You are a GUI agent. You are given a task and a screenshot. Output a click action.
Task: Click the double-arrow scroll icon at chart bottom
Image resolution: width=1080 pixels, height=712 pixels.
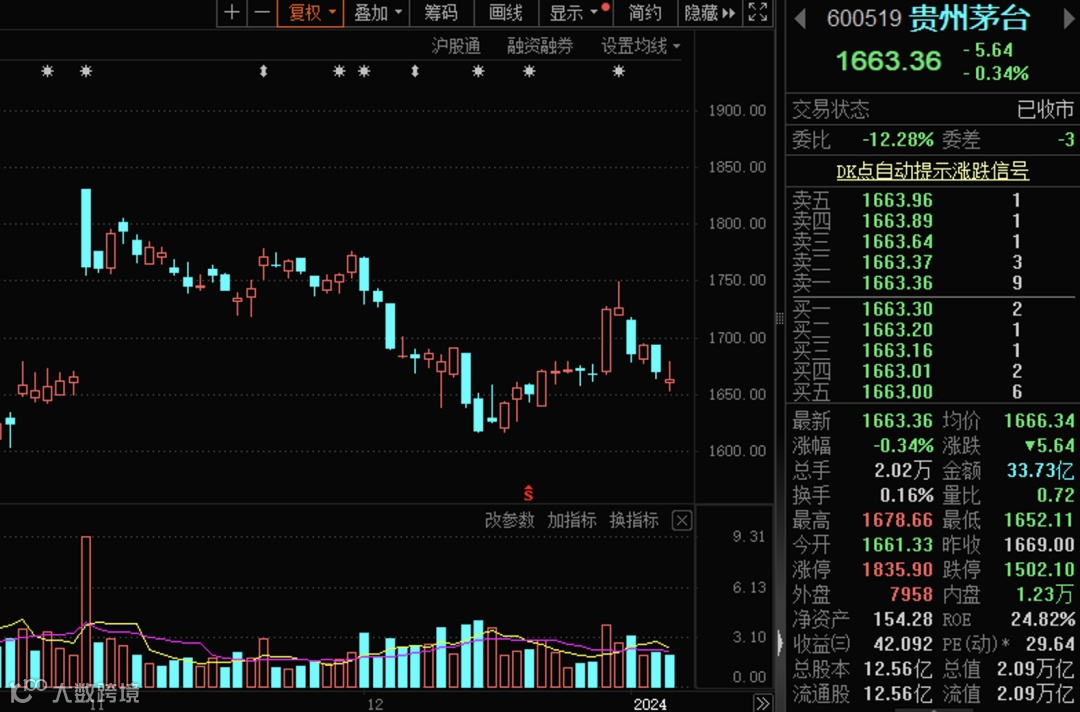click(762, 703)
